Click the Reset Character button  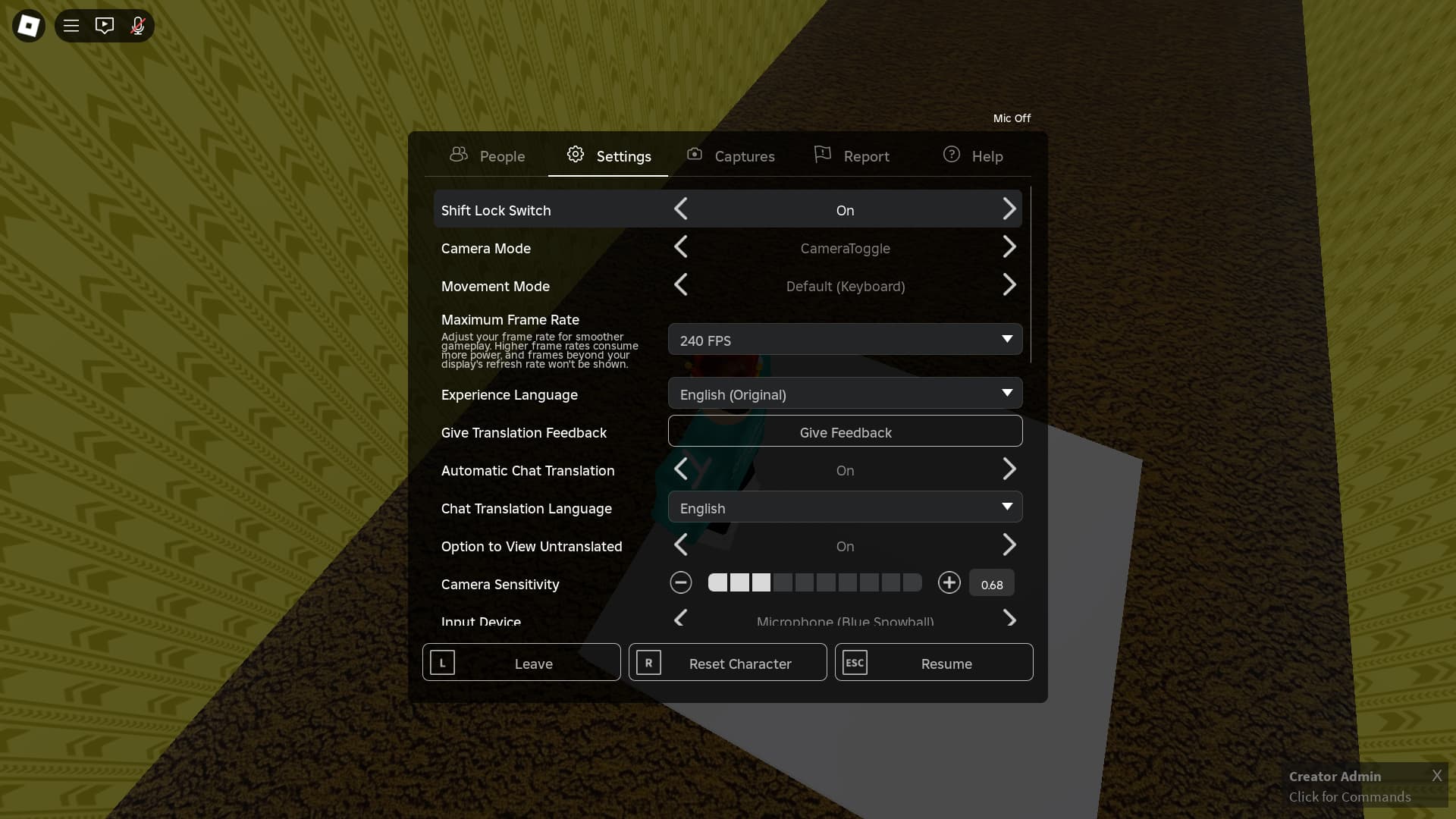point(727,662)
